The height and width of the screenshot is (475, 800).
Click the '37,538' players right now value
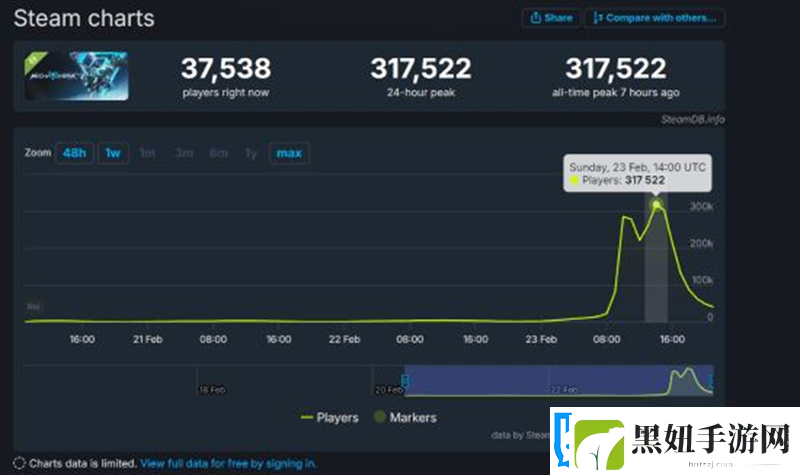tap(226, 68)
